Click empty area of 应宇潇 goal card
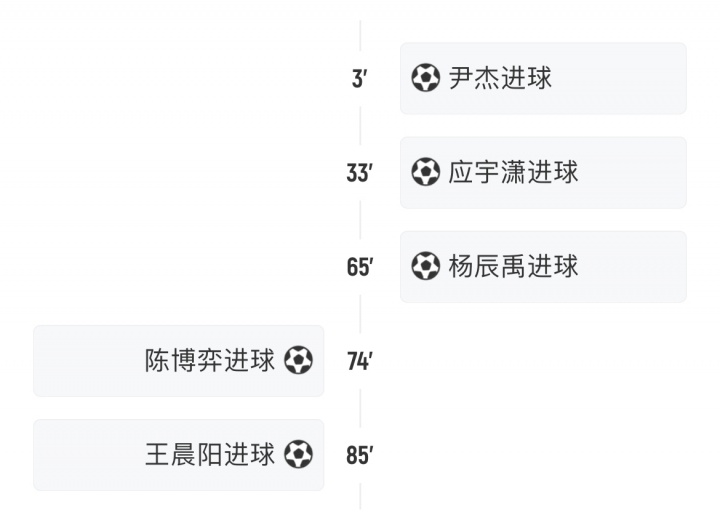 634,172
